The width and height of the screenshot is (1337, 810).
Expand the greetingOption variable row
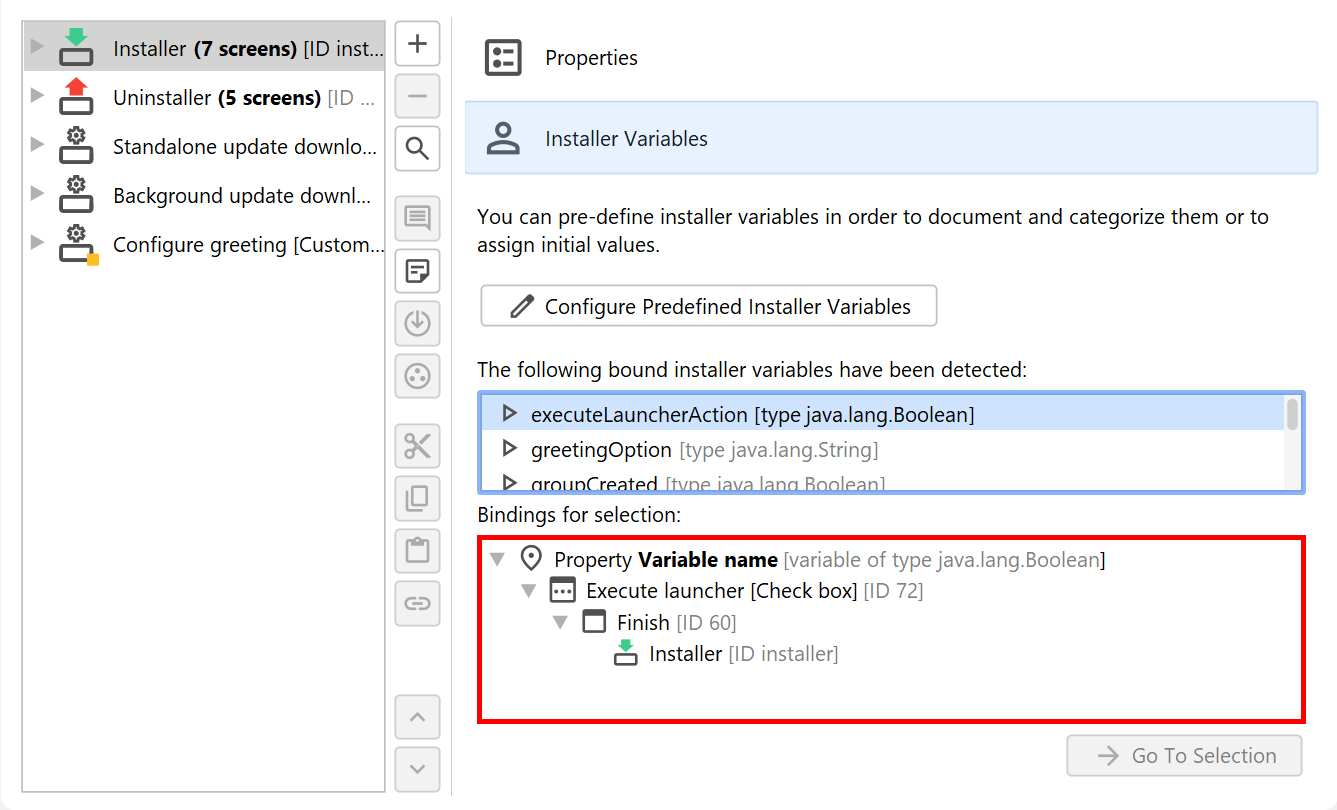[509, 448]
